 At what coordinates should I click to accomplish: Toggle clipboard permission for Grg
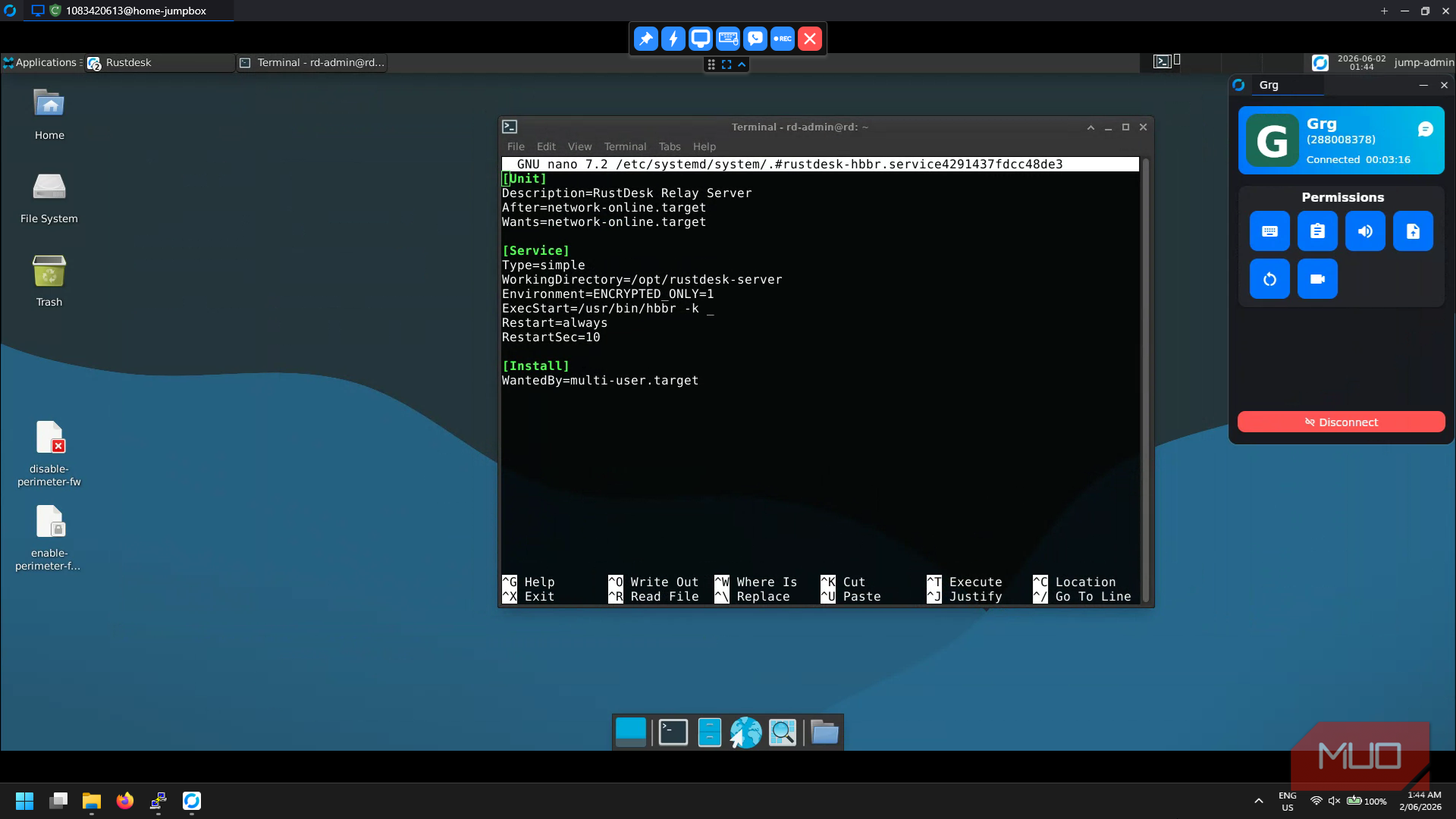click(x=1317, y=231)
